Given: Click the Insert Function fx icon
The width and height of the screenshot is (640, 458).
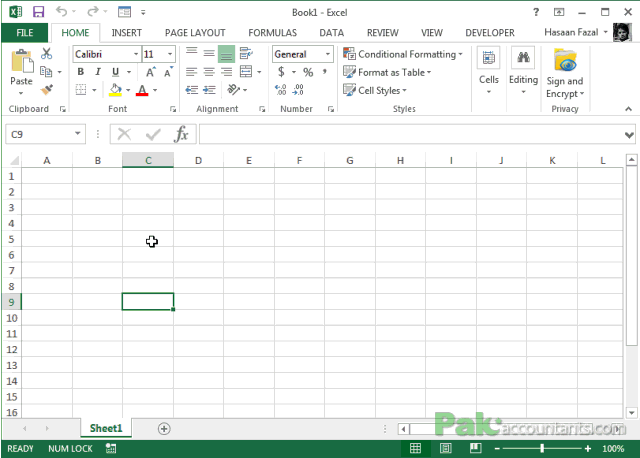Looking at the screenshot, I should [181, 134].
